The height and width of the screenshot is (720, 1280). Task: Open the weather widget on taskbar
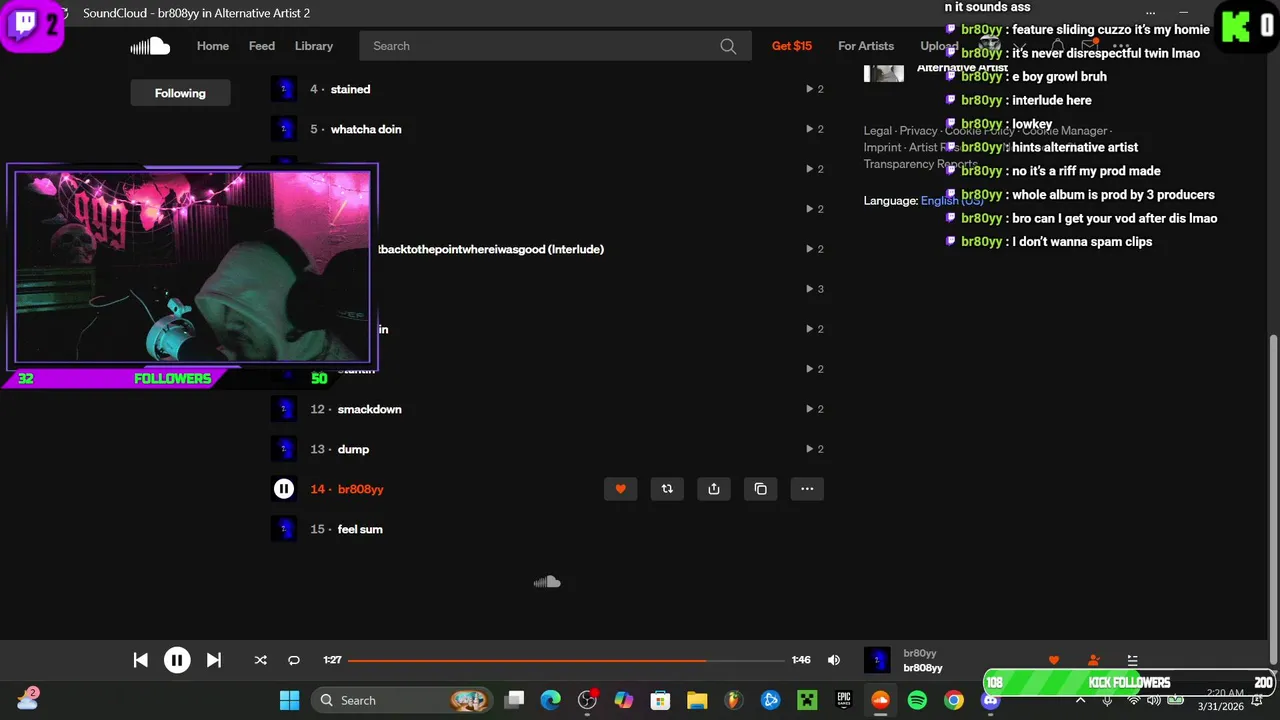(x=27, y=699)
